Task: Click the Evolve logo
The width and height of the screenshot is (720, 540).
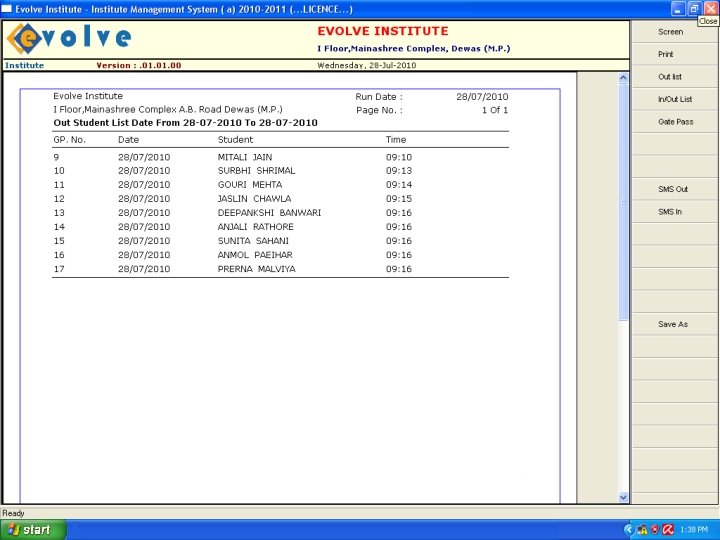Action: pyautogui.click(x=69, y=39)
